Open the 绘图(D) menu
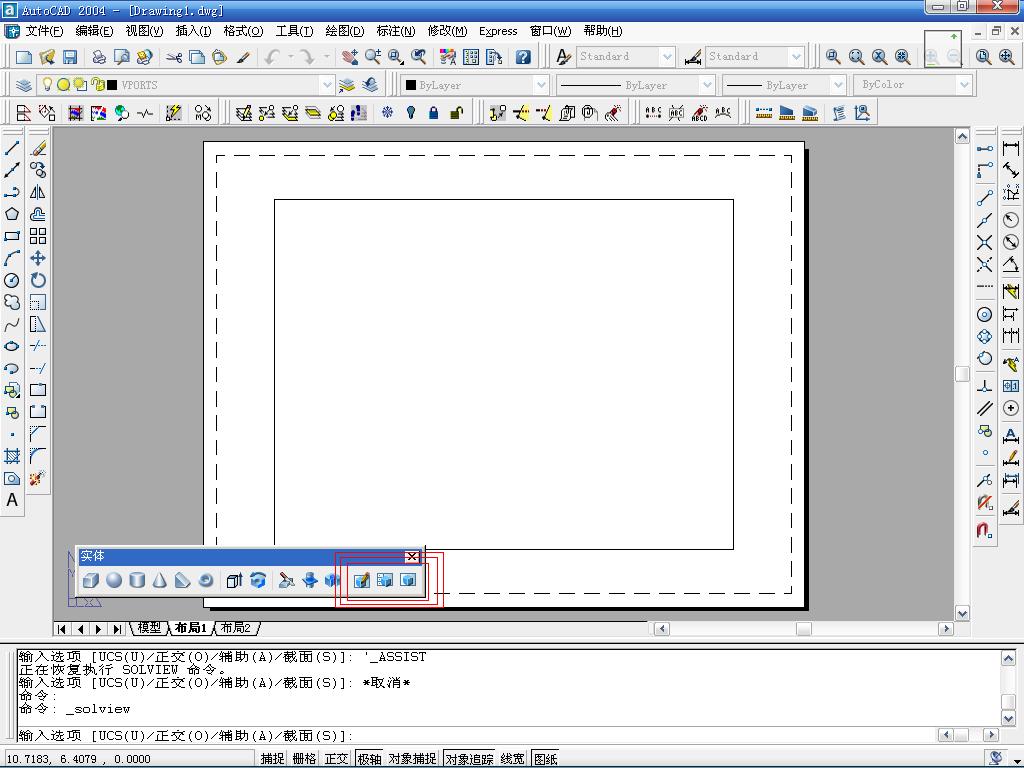This screenshot has height=768, width=1024. click(x=345, y=31)
